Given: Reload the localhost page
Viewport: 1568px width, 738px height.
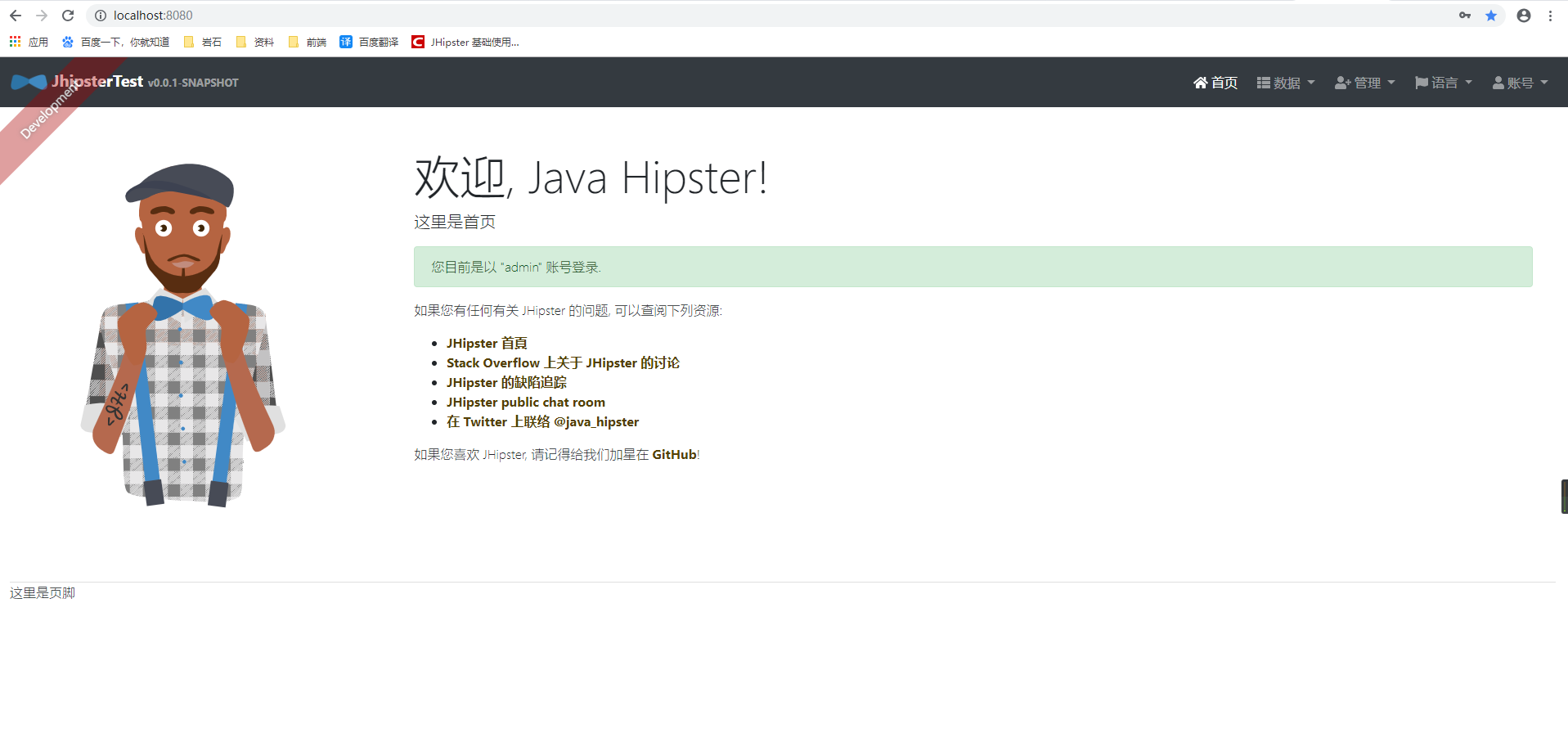Looking at the screenshot, I should click(x=68, y=16).
